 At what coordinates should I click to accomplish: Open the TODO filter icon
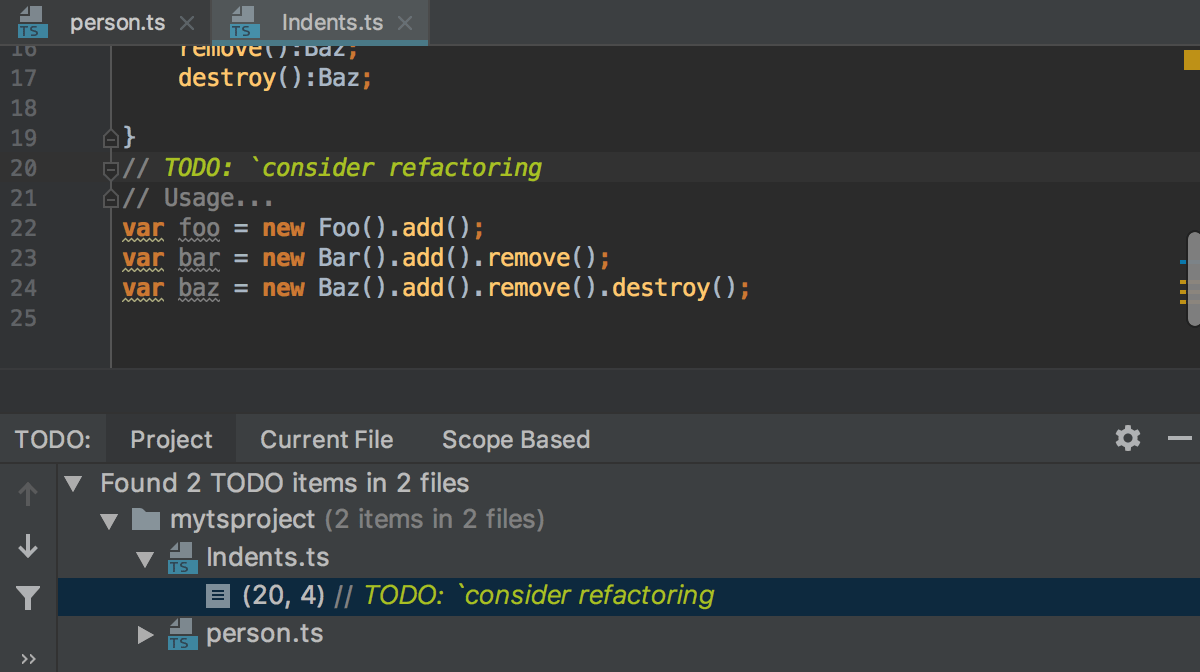(x=27, y=597)
